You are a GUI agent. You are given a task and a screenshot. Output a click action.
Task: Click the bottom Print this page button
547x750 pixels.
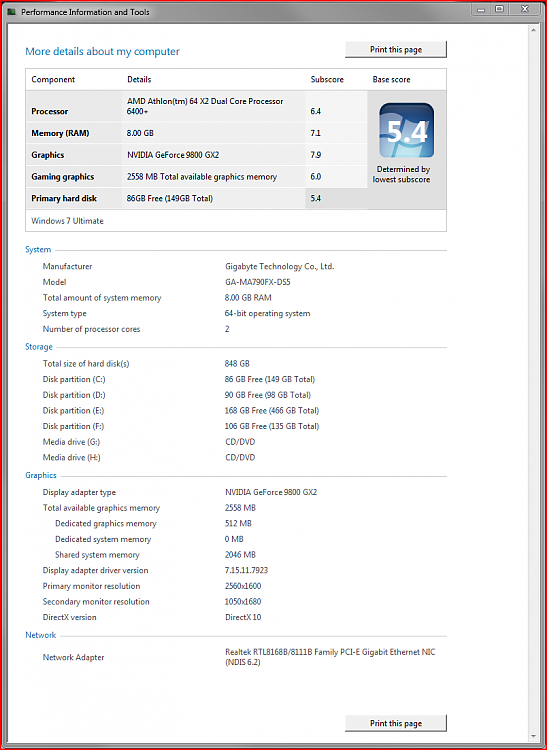(396, 723)
